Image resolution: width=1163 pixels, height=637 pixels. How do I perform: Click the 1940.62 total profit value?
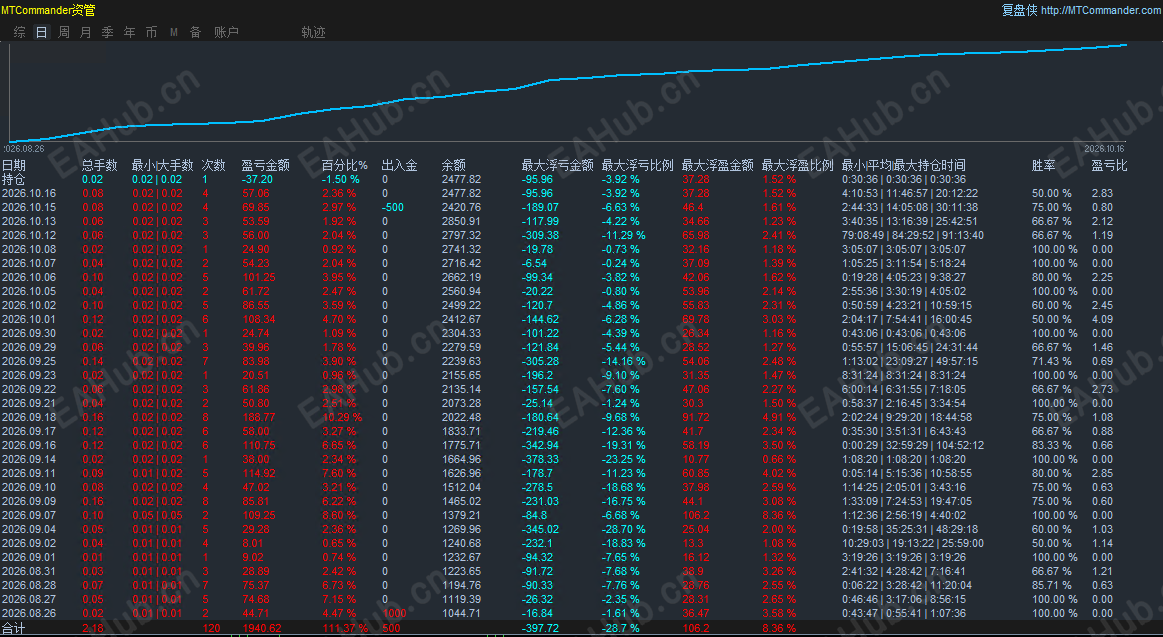262,629
